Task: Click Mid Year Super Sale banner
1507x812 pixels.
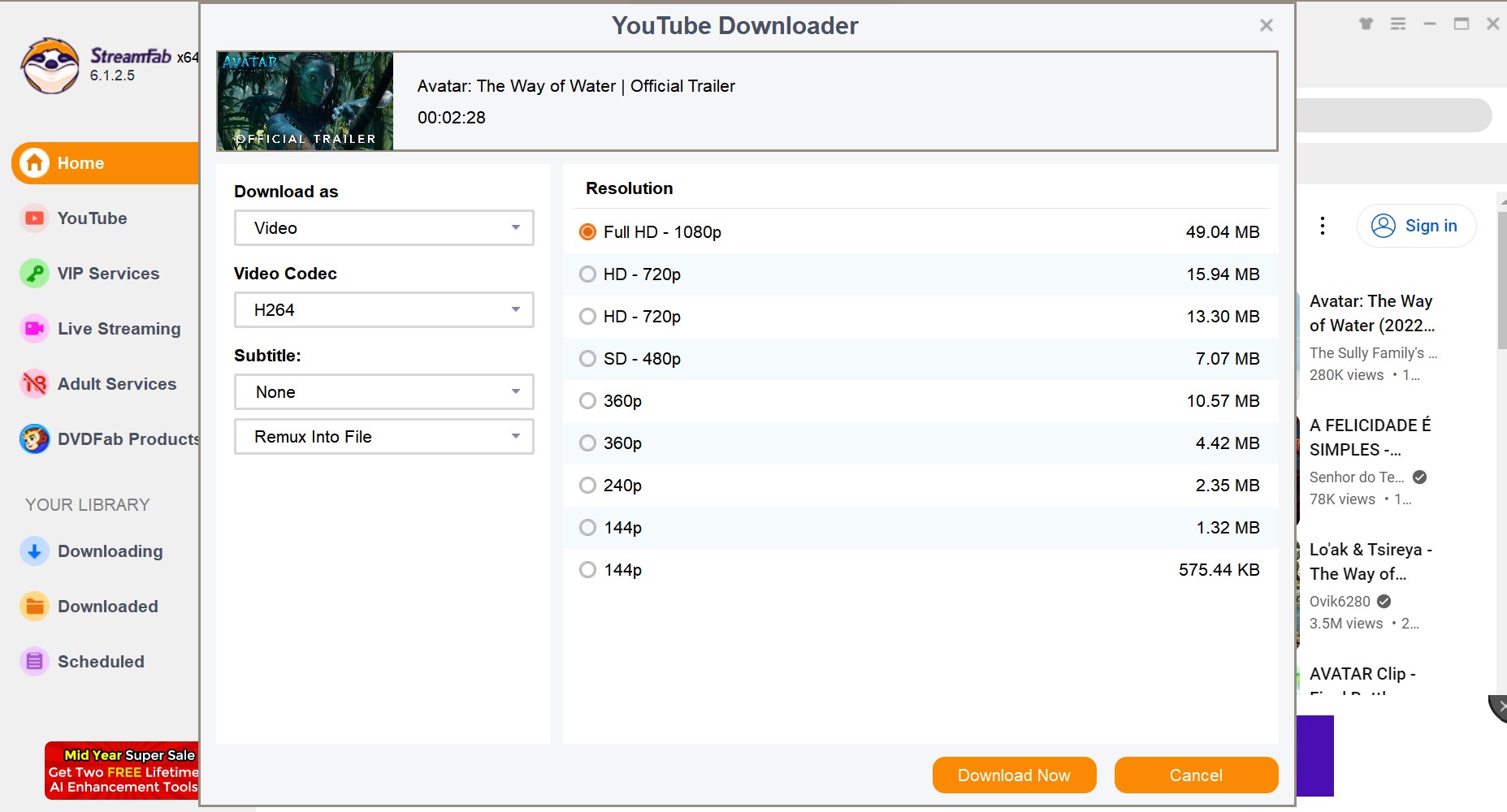Action: coord(123,771)
